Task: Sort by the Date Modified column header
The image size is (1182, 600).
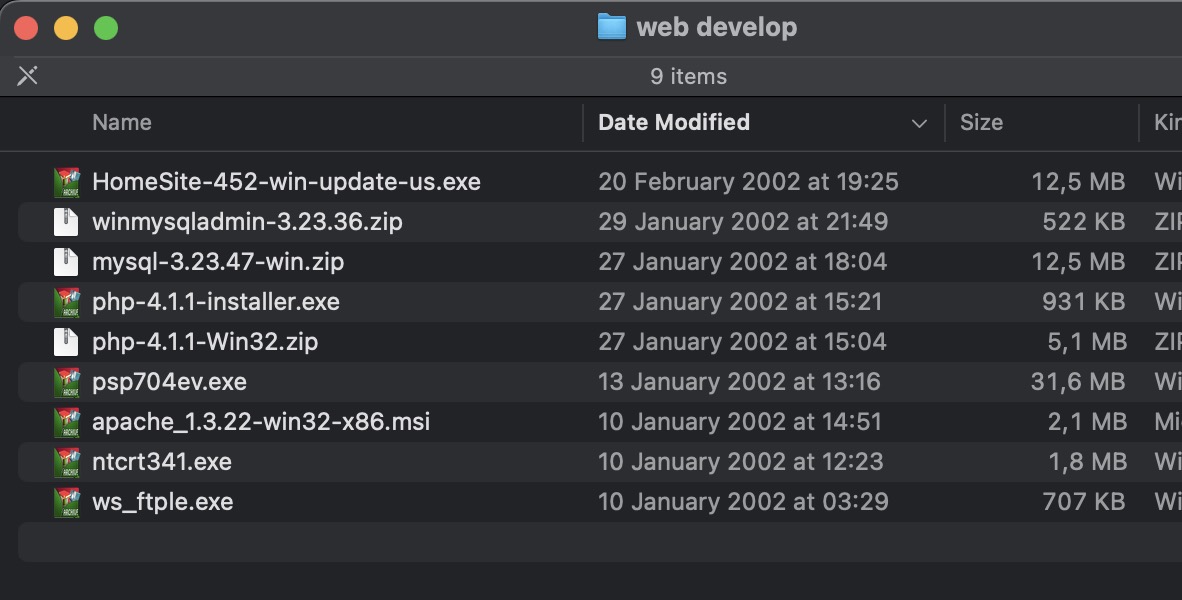Action: pyautogui.click(x=674, y=122)
